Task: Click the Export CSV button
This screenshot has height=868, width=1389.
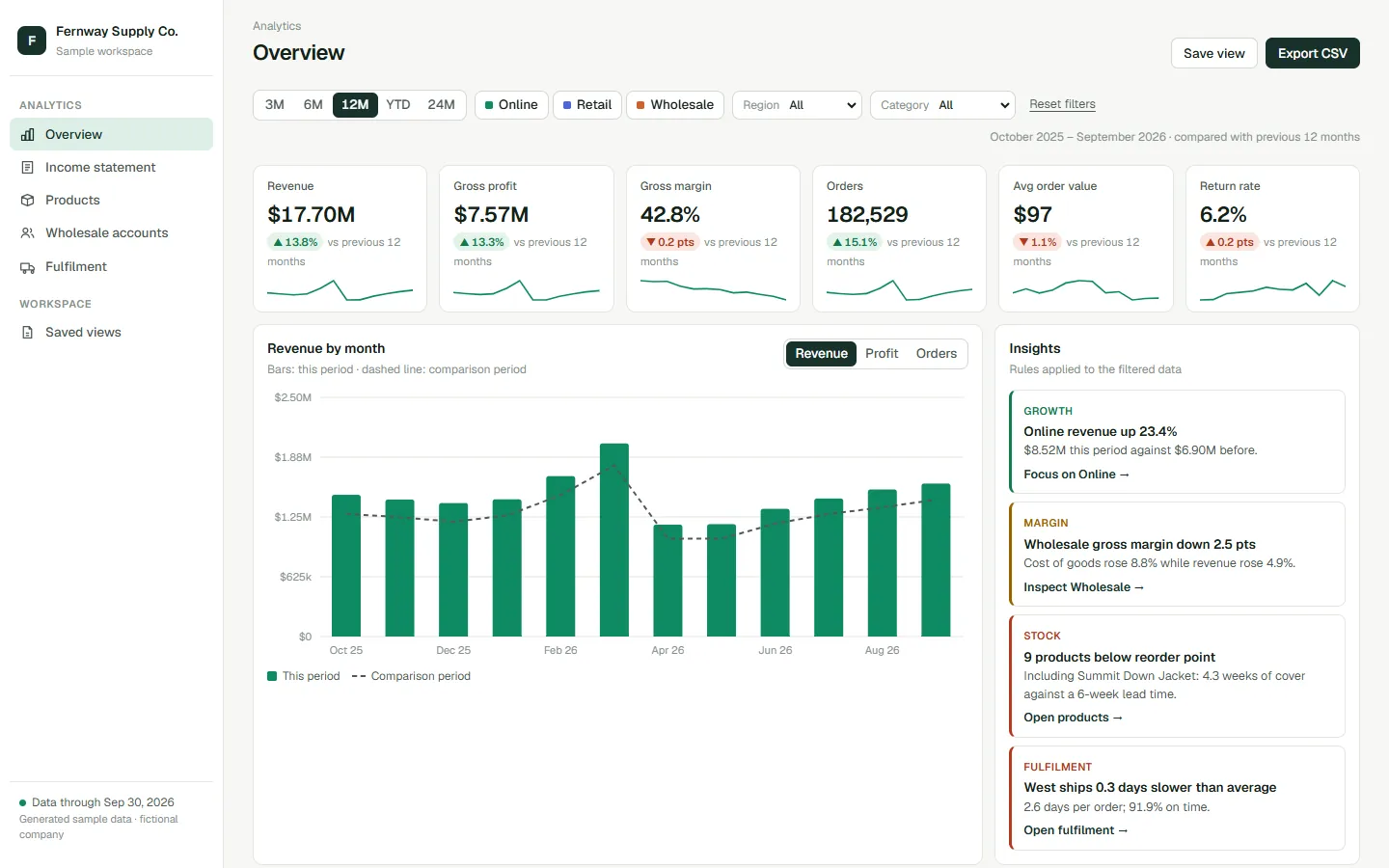Action: pyautogui.click(x=1313, y=53)
